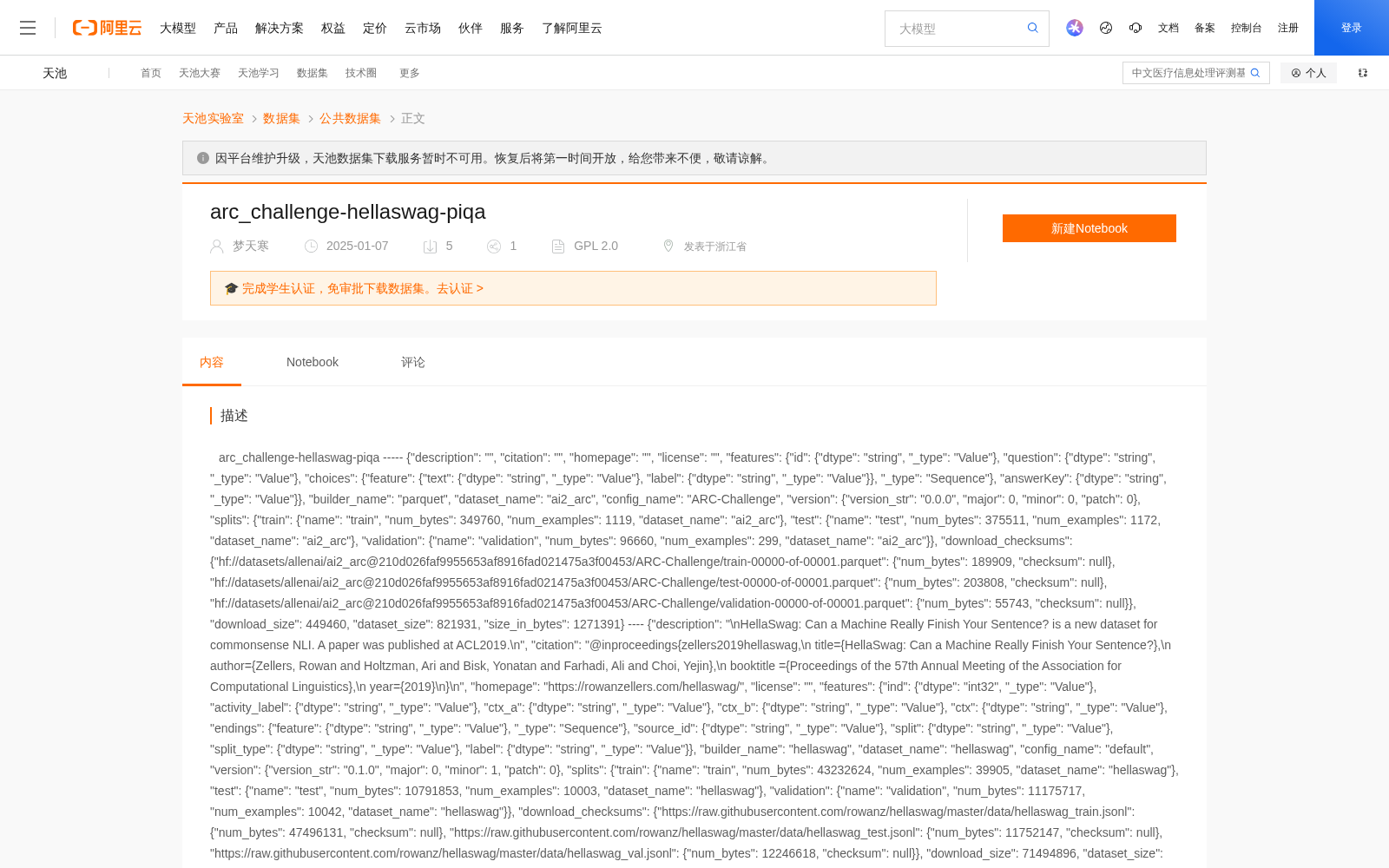Go to the 阿里云 logo homepage
The width and height of the screenshot is (1389, 868).
coord(107,28)
